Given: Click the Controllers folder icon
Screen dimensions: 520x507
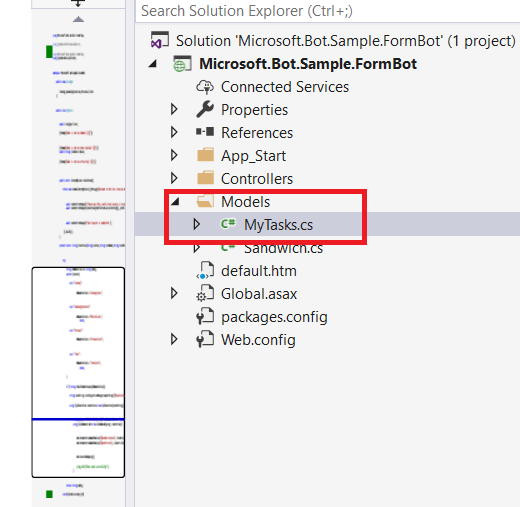Looking at the screenshot, I should [x=205, y=178].
